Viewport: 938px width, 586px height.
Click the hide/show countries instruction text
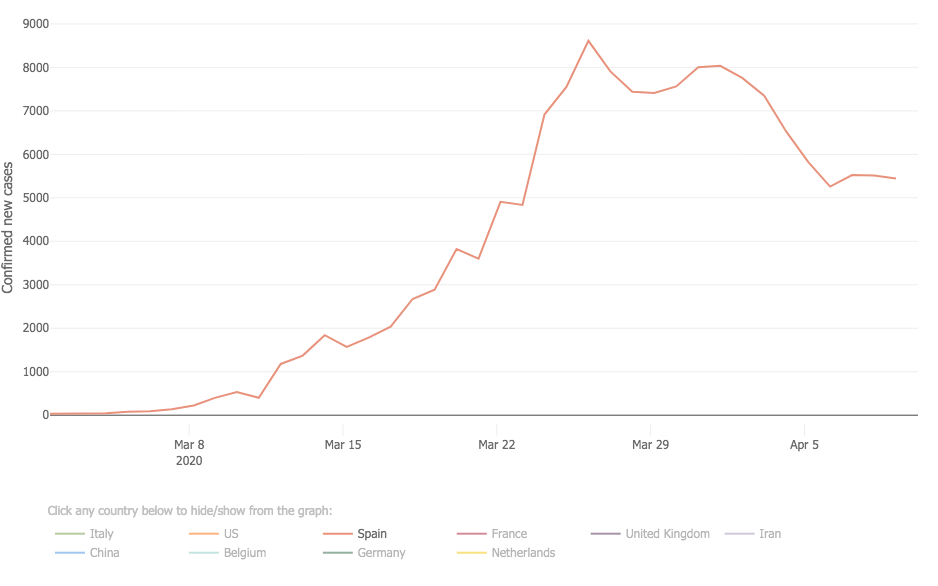click(189, 511)
